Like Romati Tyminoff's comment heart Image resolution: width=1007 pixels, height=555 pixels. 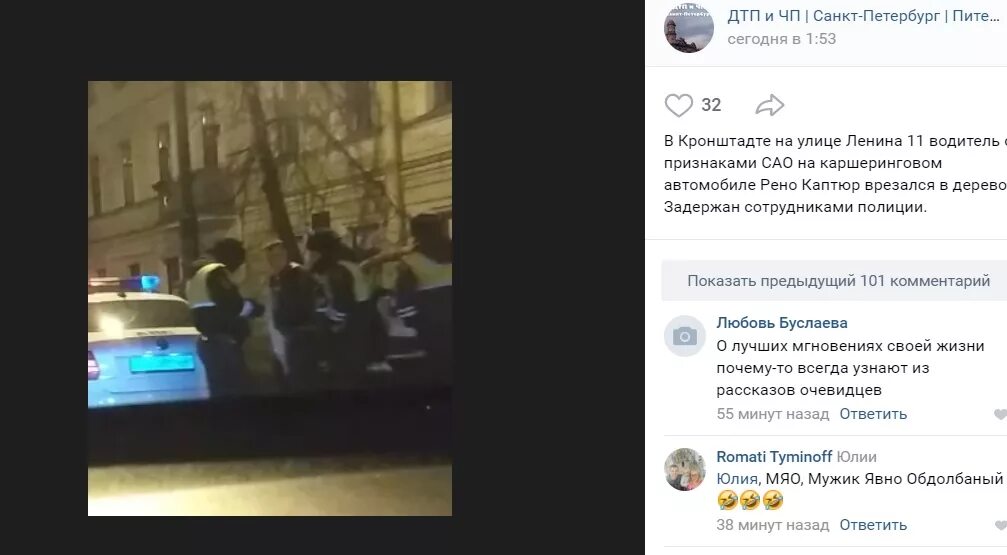[x=1001, y=525]
